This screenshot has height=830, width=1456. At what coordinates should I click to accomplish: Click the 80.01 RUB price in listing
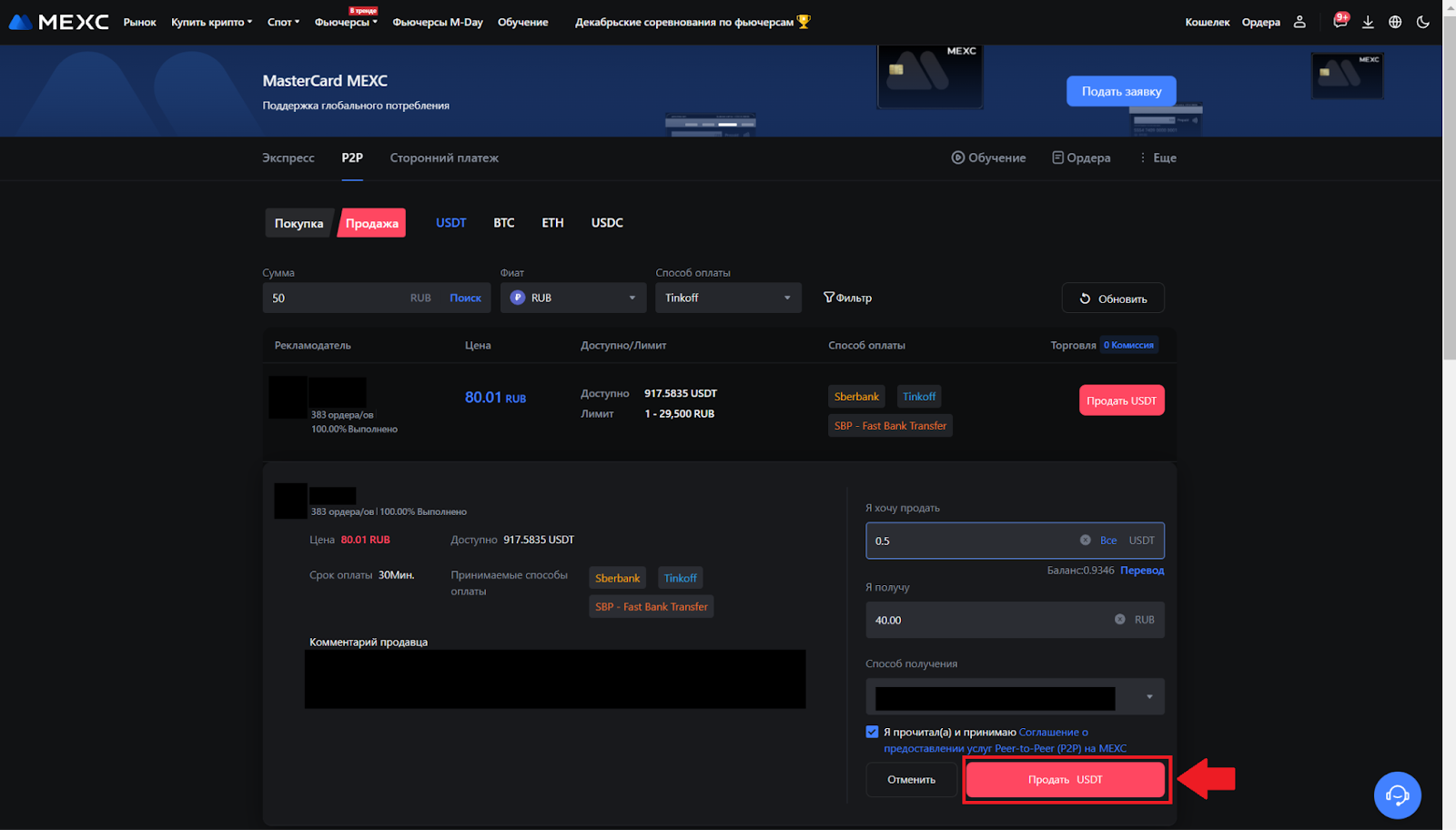(x=495, y=398)
